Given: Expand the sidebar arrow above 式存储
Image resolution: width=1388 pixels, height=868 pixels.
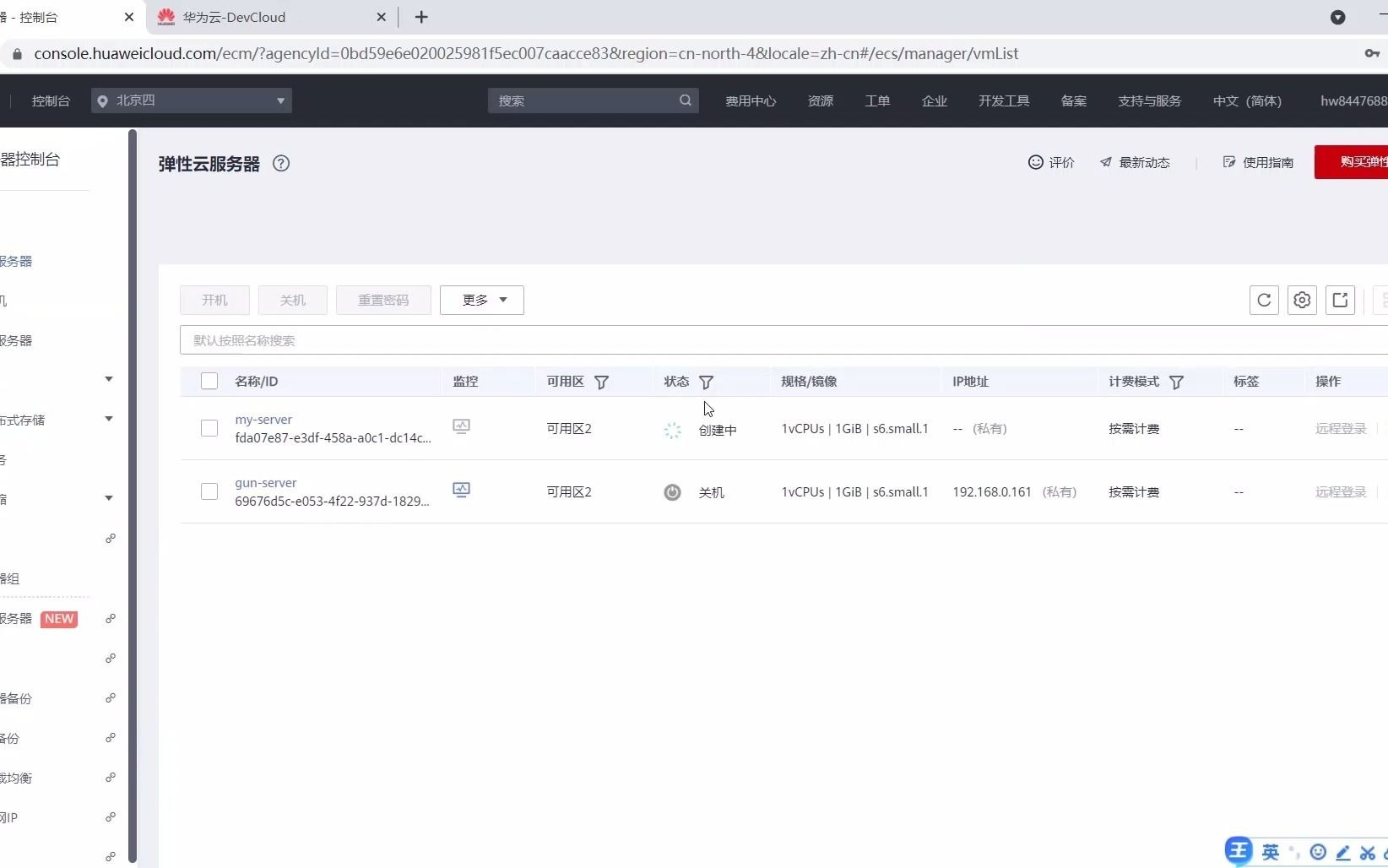Looking at the screenshot, I should tap(109, 379).
